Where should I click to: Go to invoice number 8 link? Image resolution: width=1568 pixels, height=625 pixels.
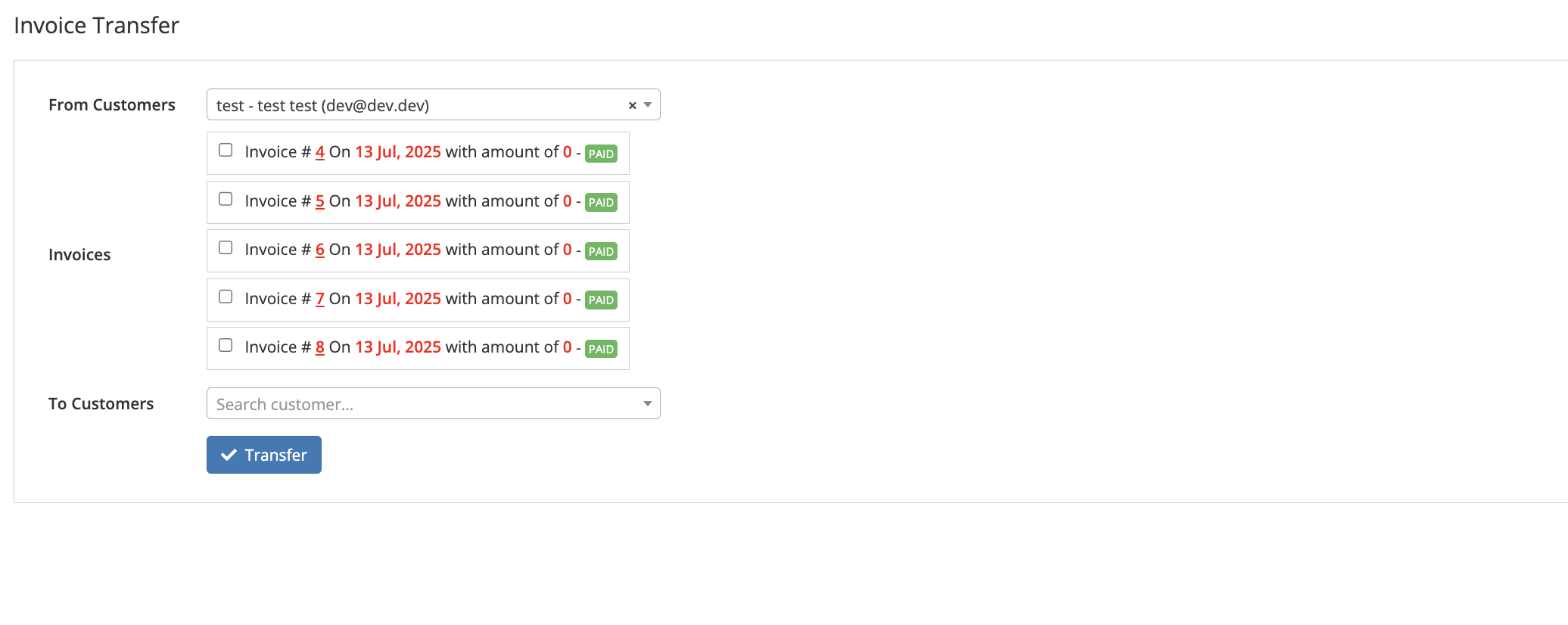tap(320, 347)
